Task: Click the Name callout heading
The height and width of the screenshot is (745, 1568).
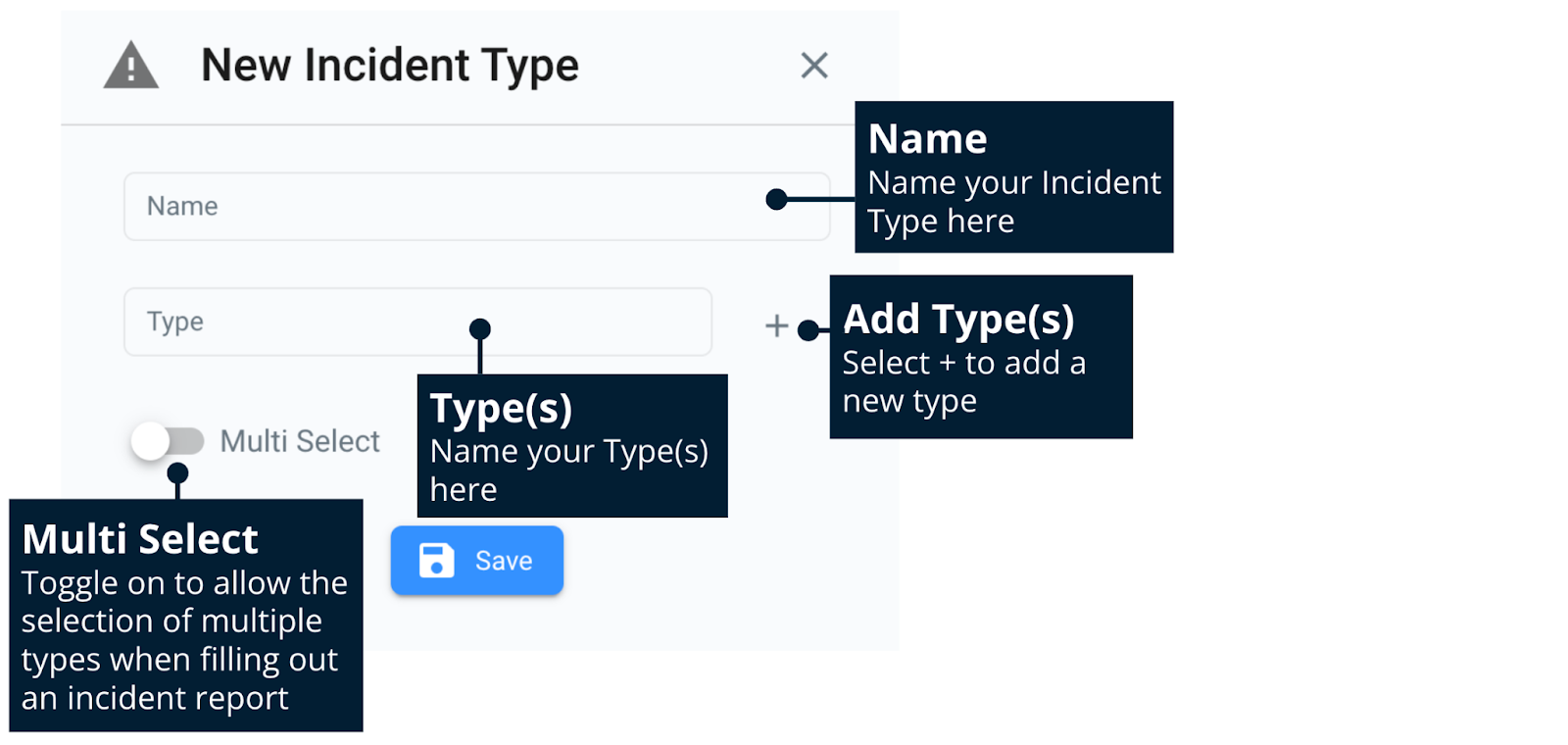Action: pos(927,138)
